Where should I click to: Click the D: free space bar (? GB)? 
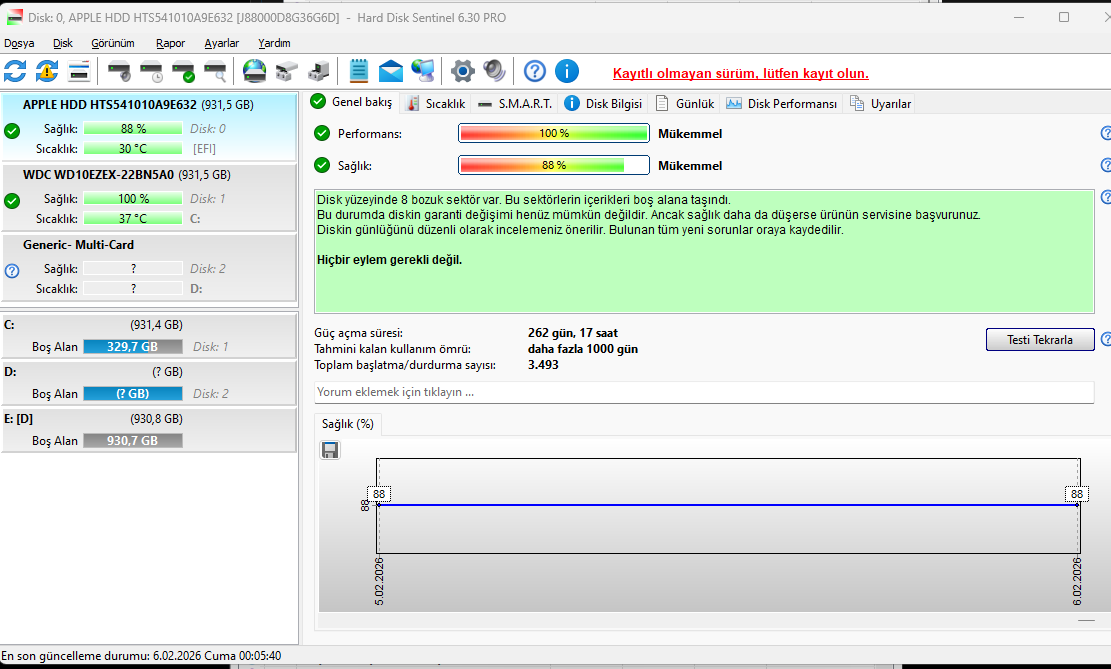click(132, 393)
